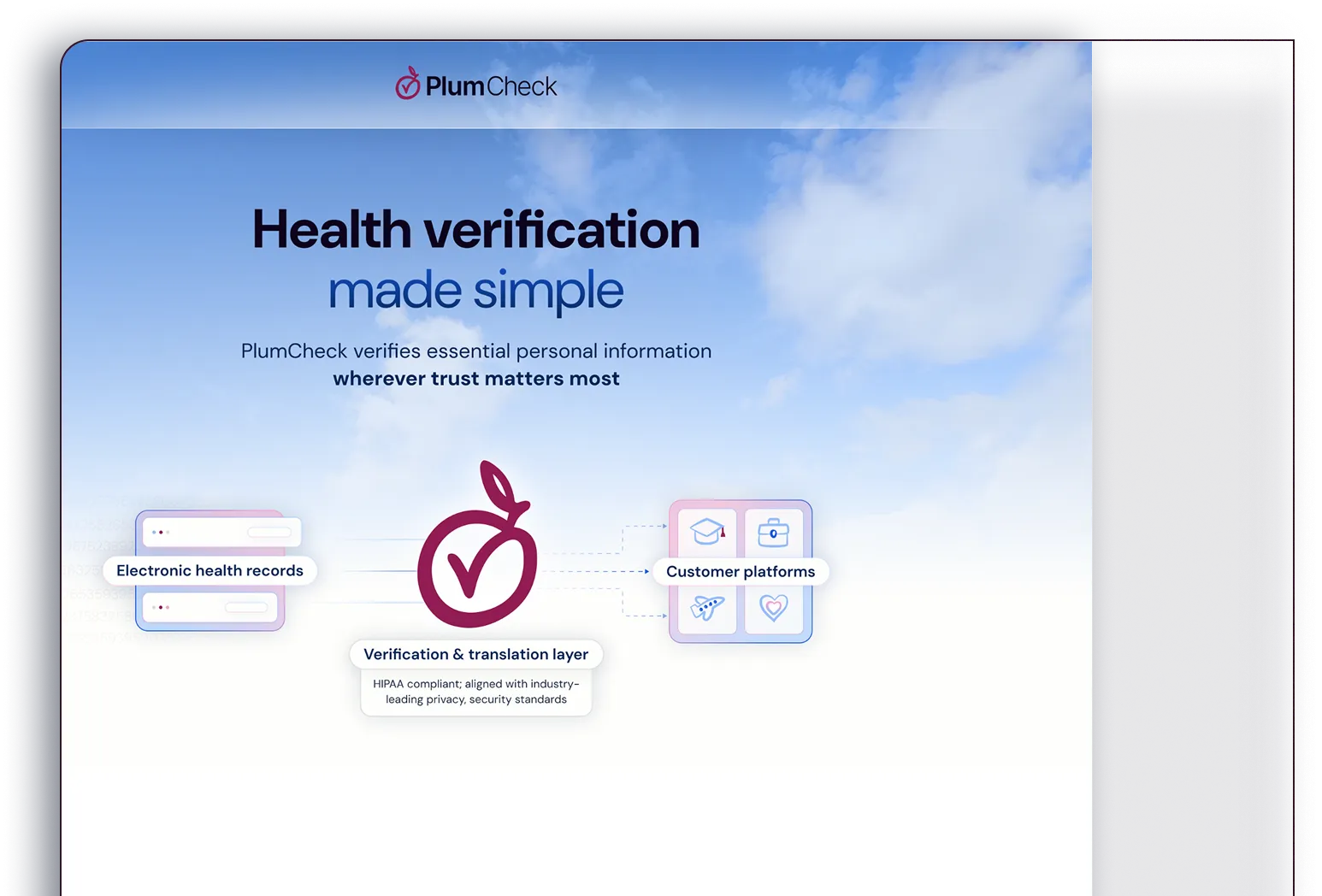Click the airplane travel icon
This screenshot has width=1322, height=896.
point(705,609)
